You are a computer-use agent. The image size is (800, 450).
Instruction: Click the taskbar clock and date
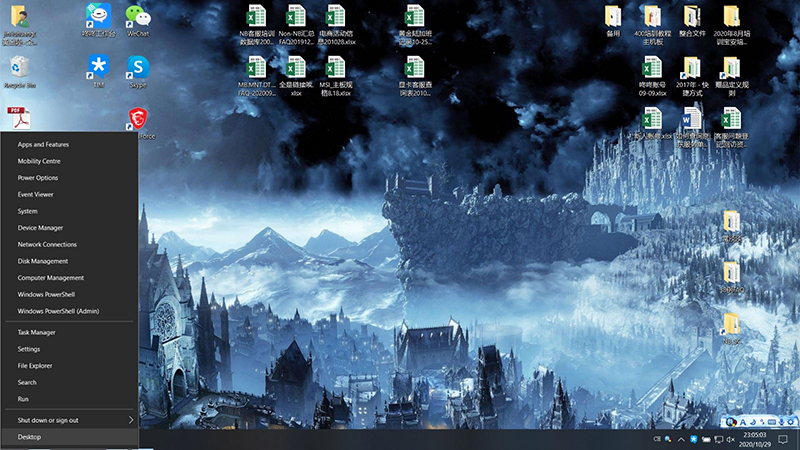[754, 440]
